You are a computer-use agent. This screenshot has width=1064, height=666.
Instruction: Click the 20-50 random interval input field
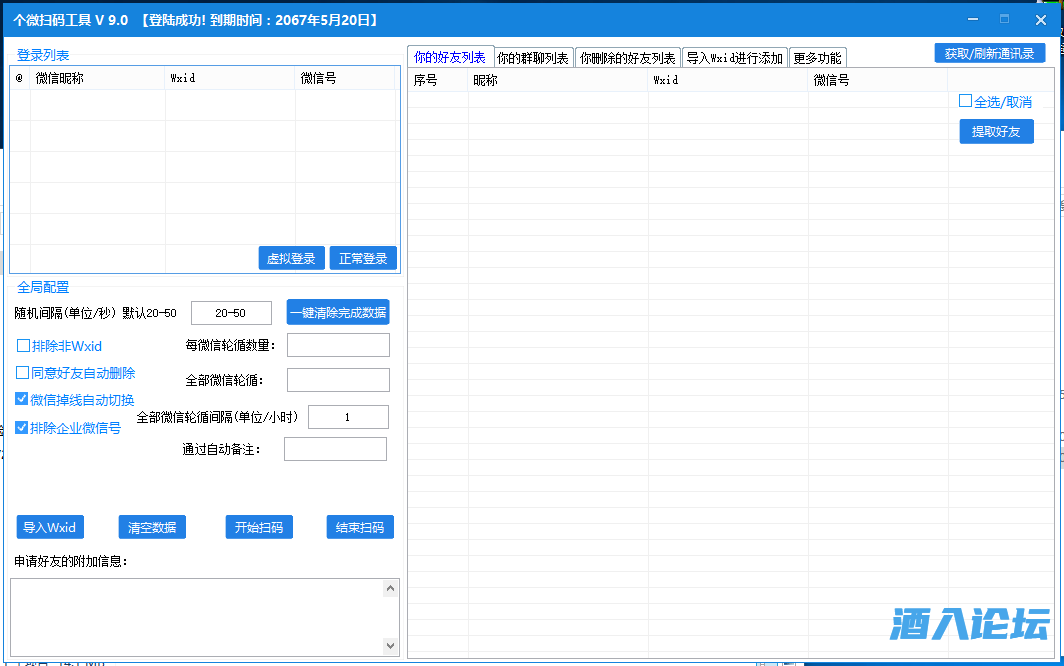(231, 313)
